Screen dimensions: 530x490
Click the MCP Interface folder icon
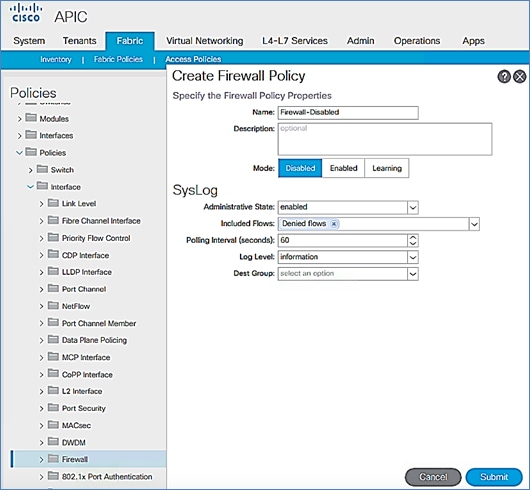point(53,357)
